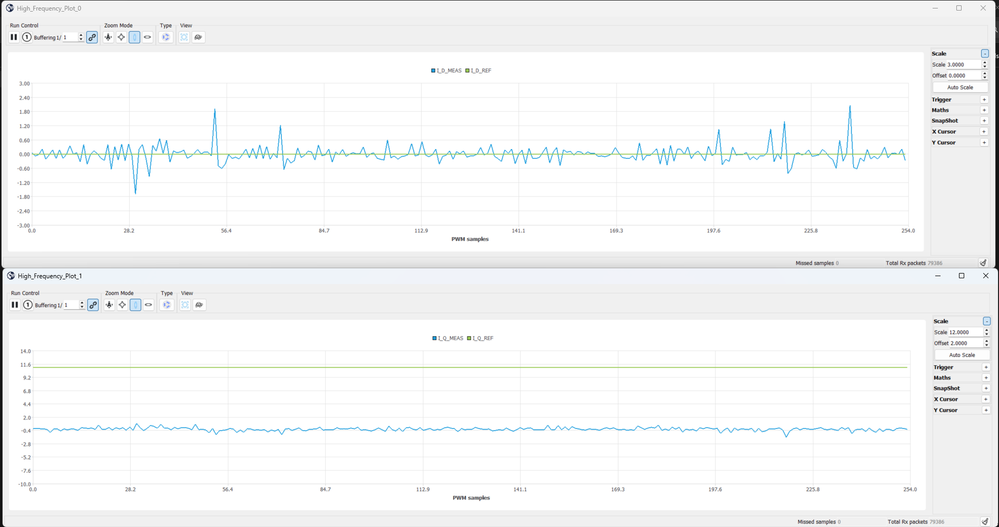Collapse the Scale section in top plot
This screenshot has height=527, width=999.
985,54
